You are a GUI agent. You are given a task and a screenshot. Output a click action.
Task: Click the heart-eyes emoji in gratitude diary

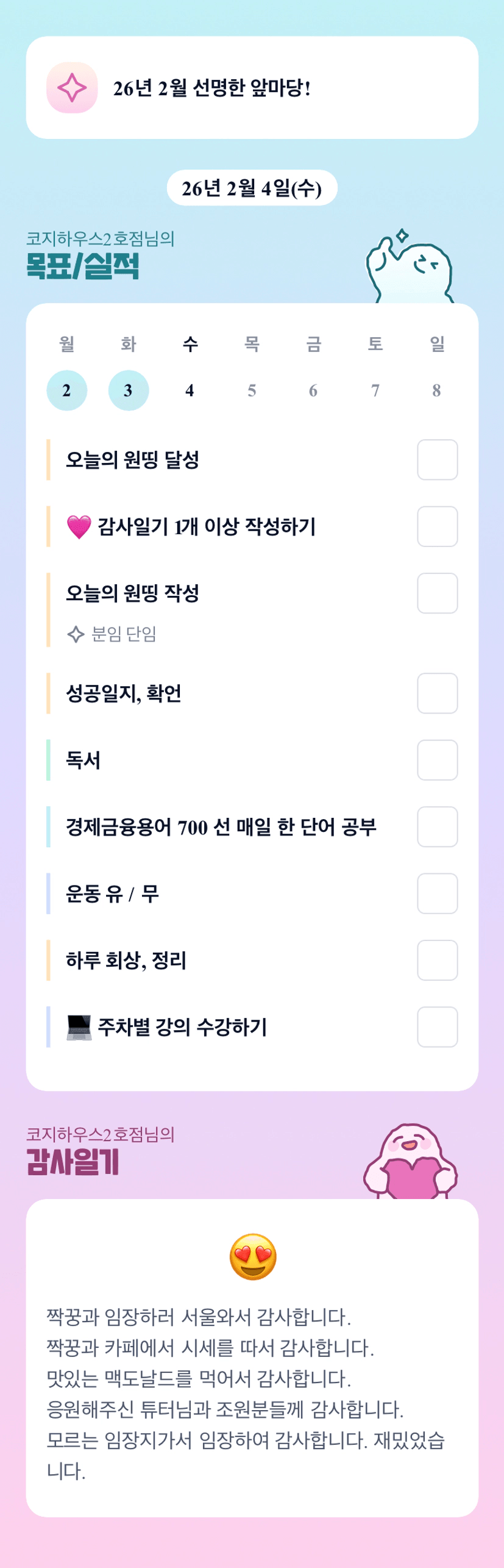pos(253,1257)
